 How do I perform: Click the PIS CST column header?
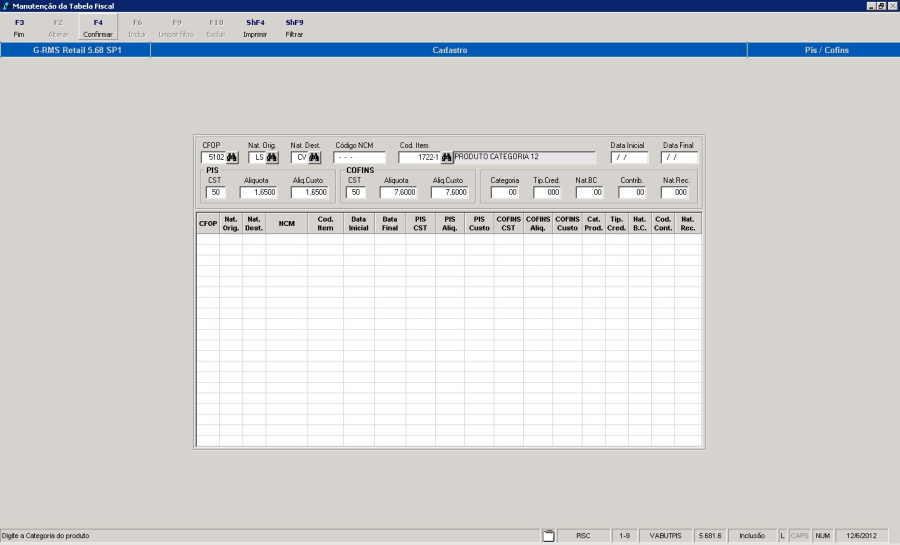pos(420,224)
